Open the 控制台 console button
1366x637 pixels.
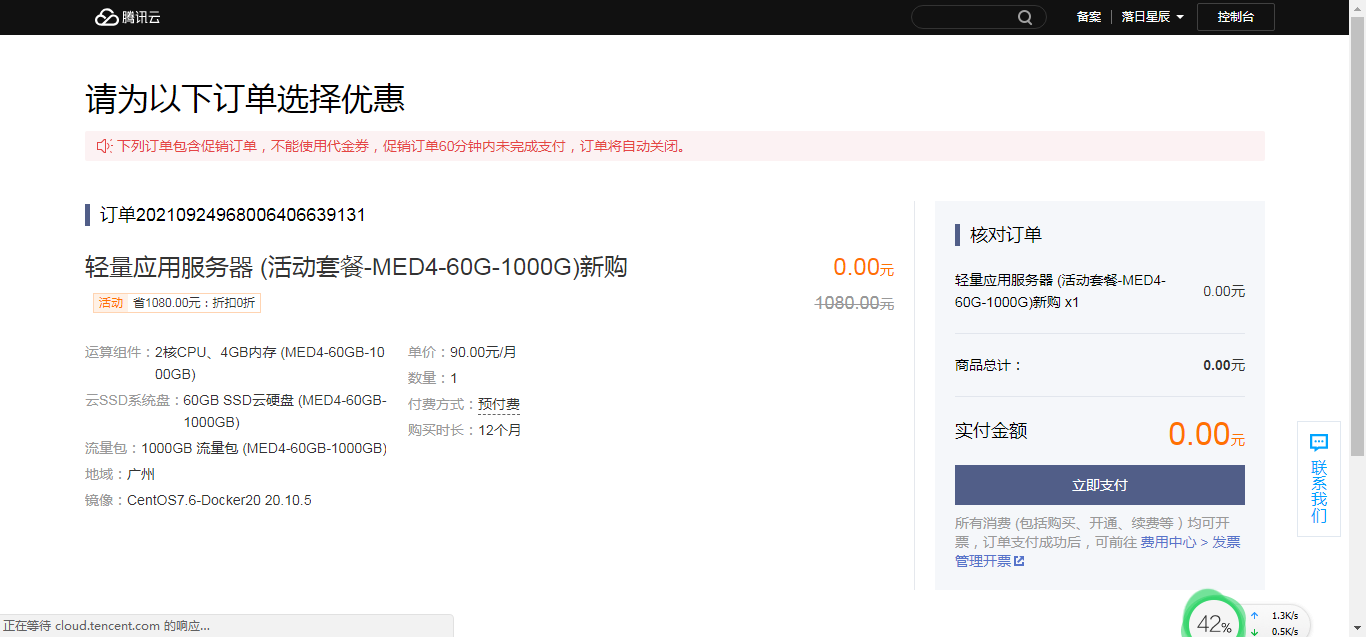[1236, 17]
